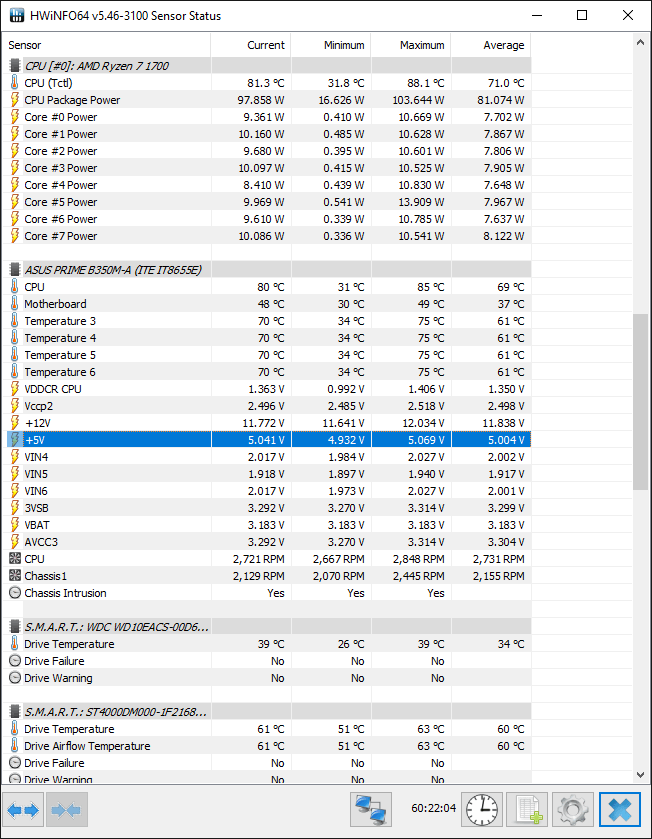Select the 3VSB sensor row
This screenshot has height=839, width=652.
point(266,508)
